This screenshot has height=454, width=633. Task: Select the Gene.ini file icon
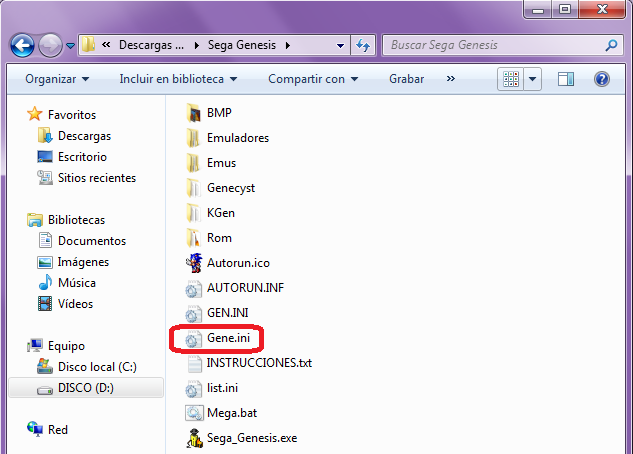[193, 338]
